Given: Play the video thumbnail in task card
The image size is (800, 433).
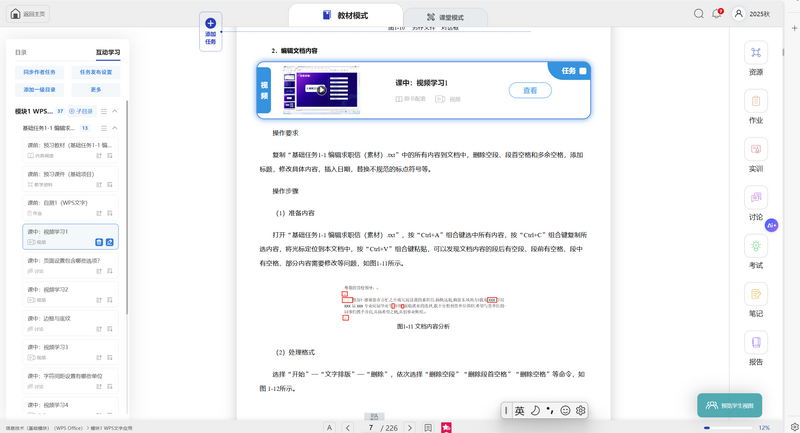Looking at the screenshot, I should click(321, 90).
